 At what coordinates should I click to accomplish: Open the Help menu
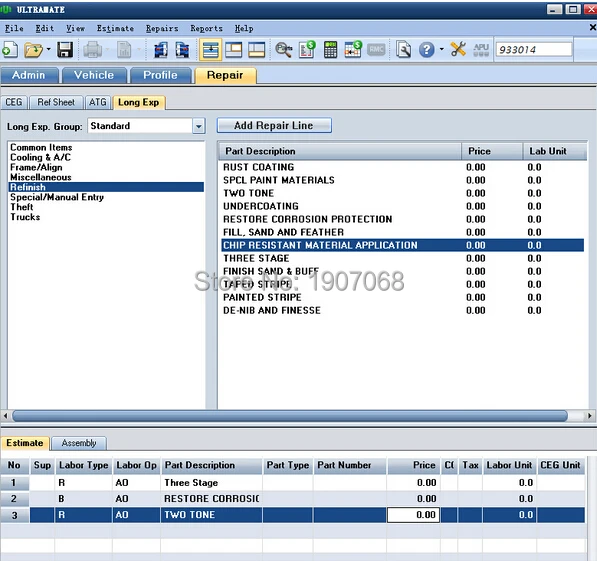click(x=244, y=29)
